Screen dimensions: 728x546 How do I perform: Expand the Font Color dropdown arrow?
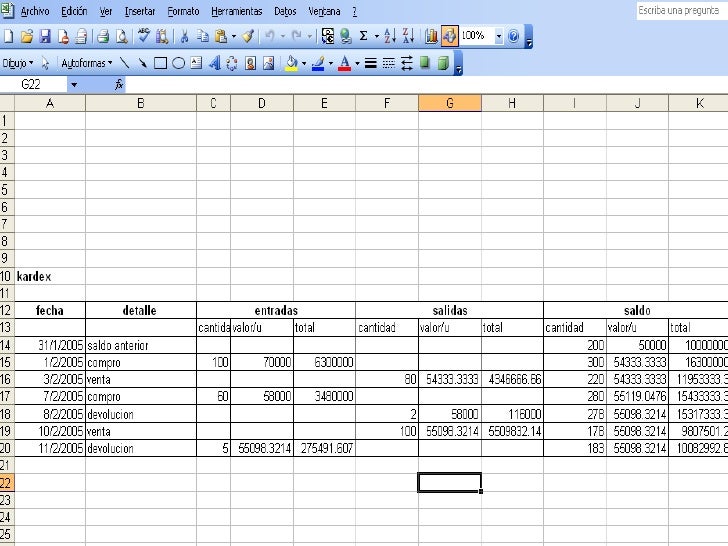pyautogui.click(x=358, y=63)
